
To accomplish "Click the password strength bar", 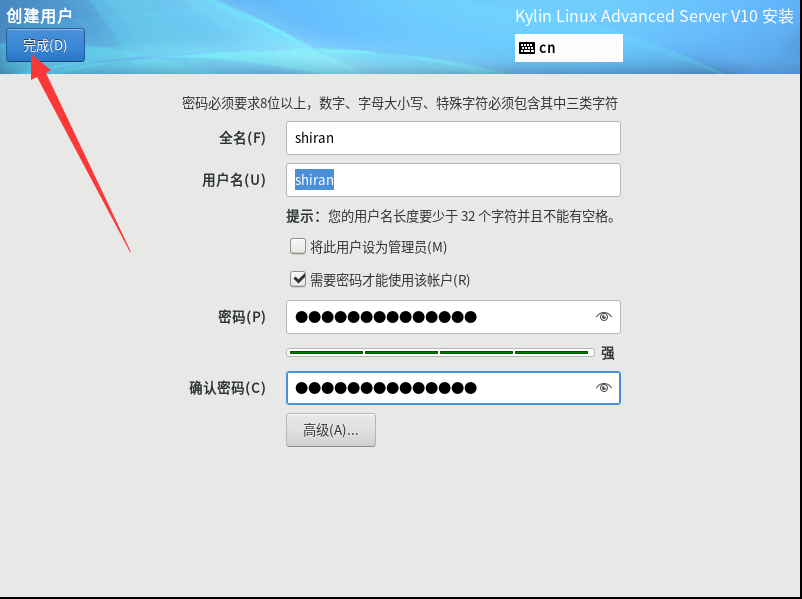I will (x=440, y=352).
